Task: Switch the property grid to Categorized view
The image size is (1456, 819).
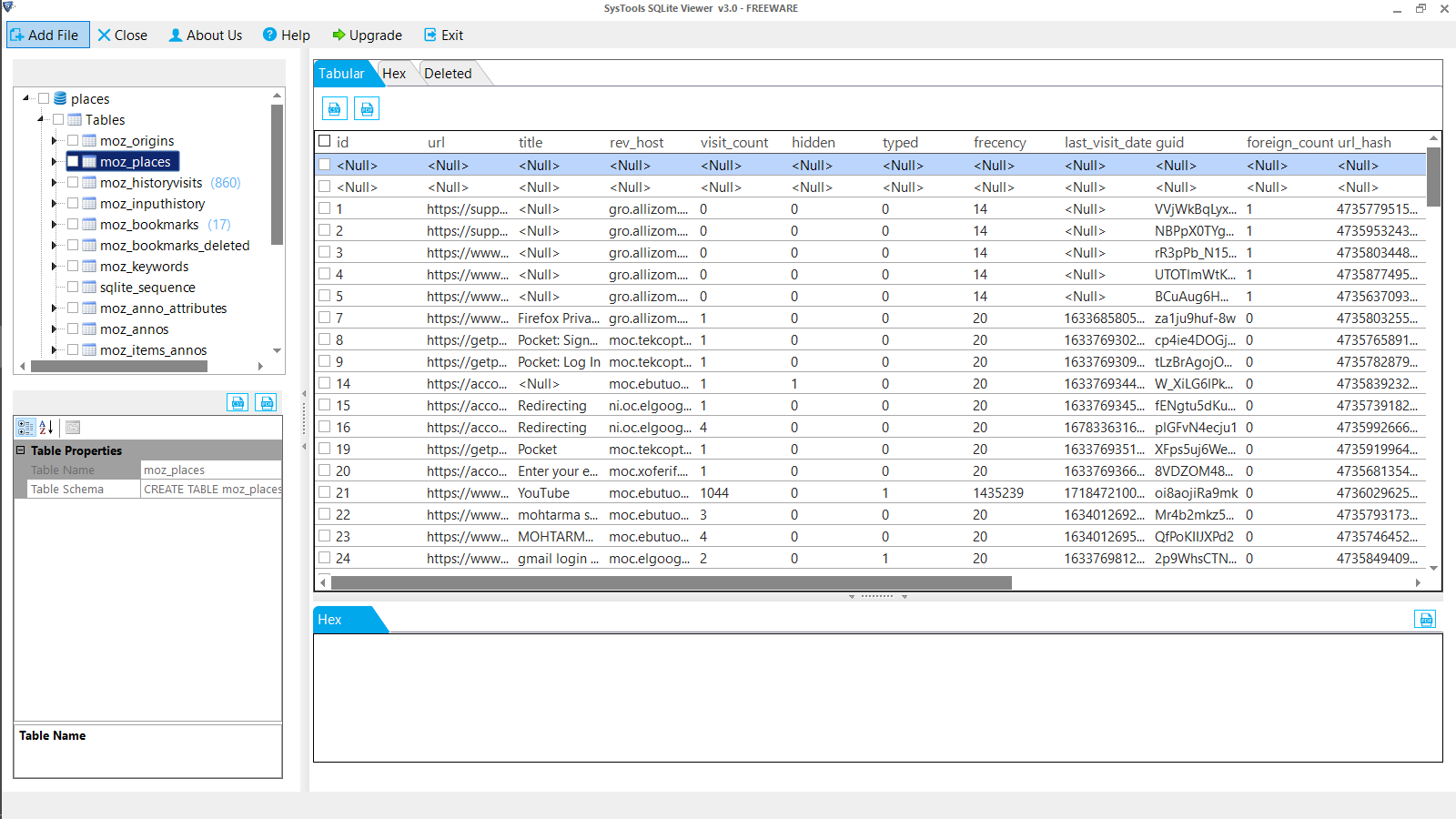Action: [x=25, y=428]
